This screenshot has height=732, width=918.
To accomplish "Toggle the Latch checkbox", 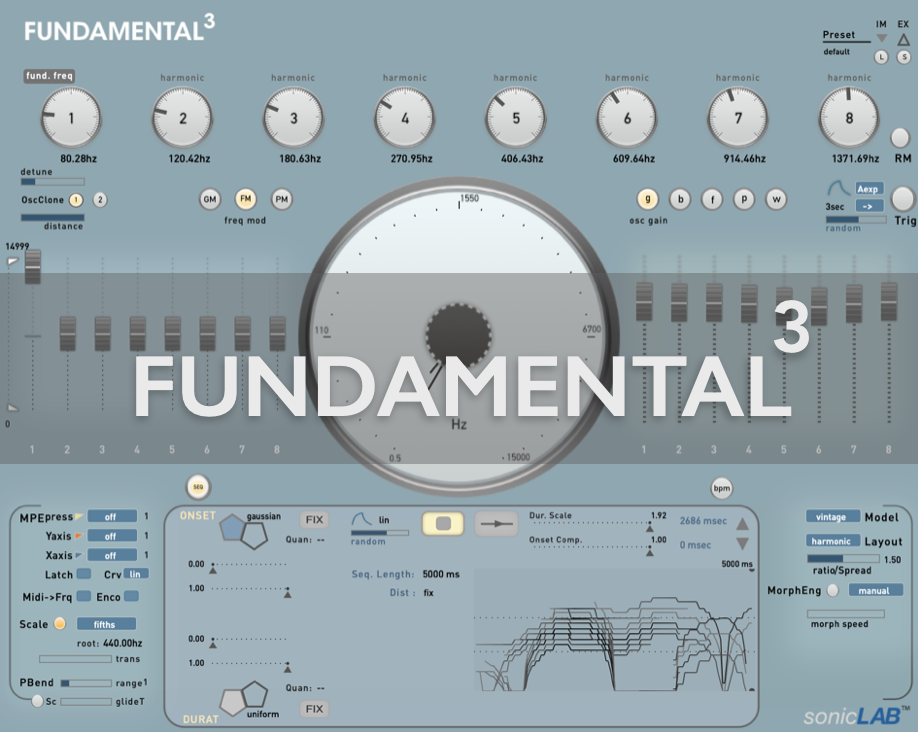I will click(x=84, y=573).
